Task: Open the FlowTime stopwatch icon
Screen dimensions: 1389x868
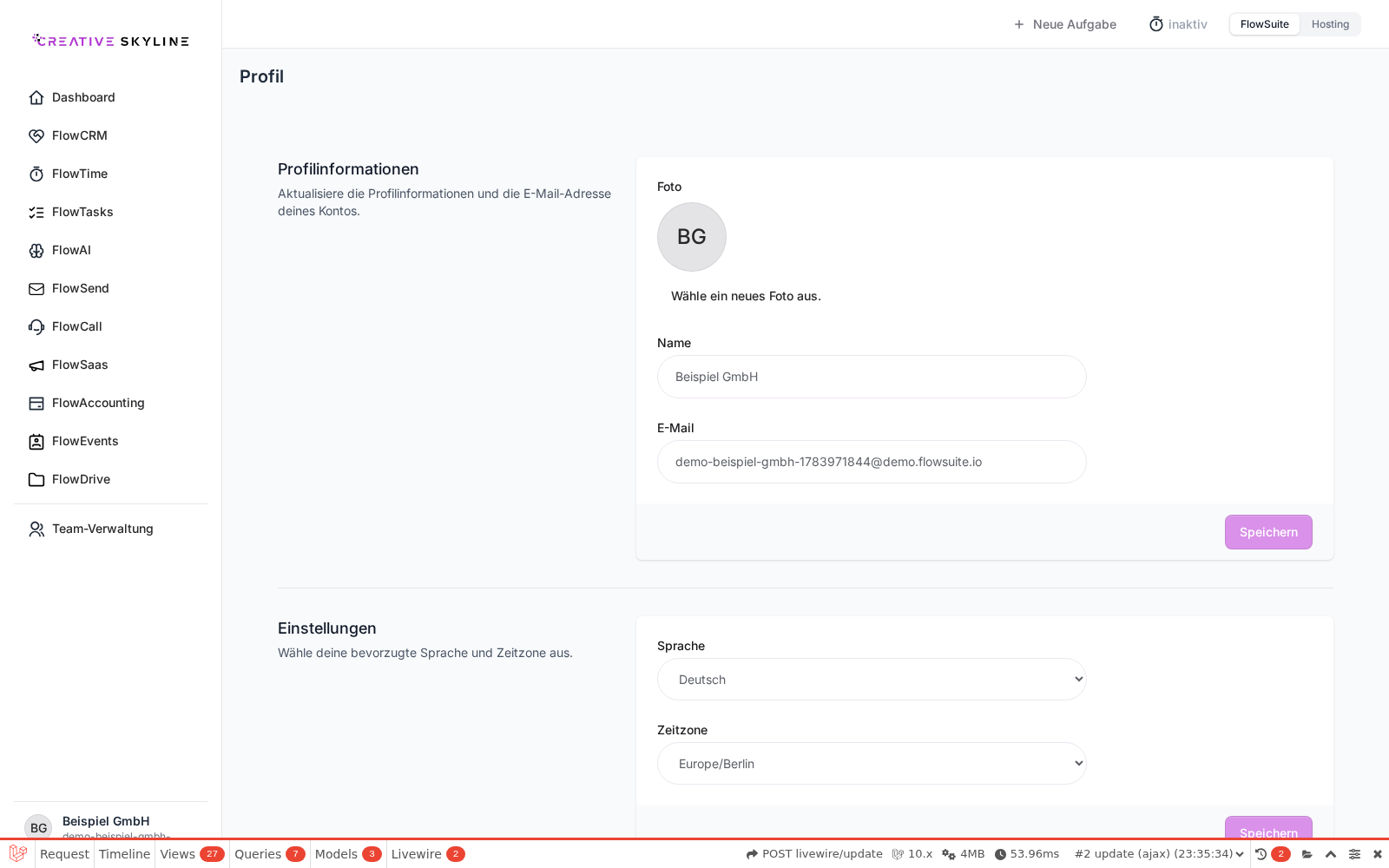Action: (x=36, y=174)
